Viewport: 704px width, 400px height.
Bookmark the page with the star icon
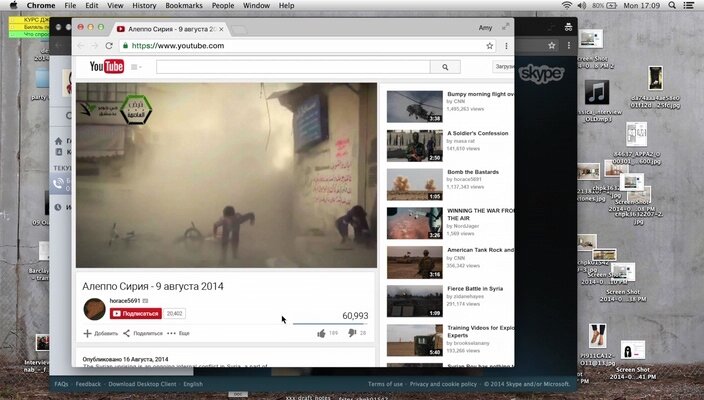(489, 46)
